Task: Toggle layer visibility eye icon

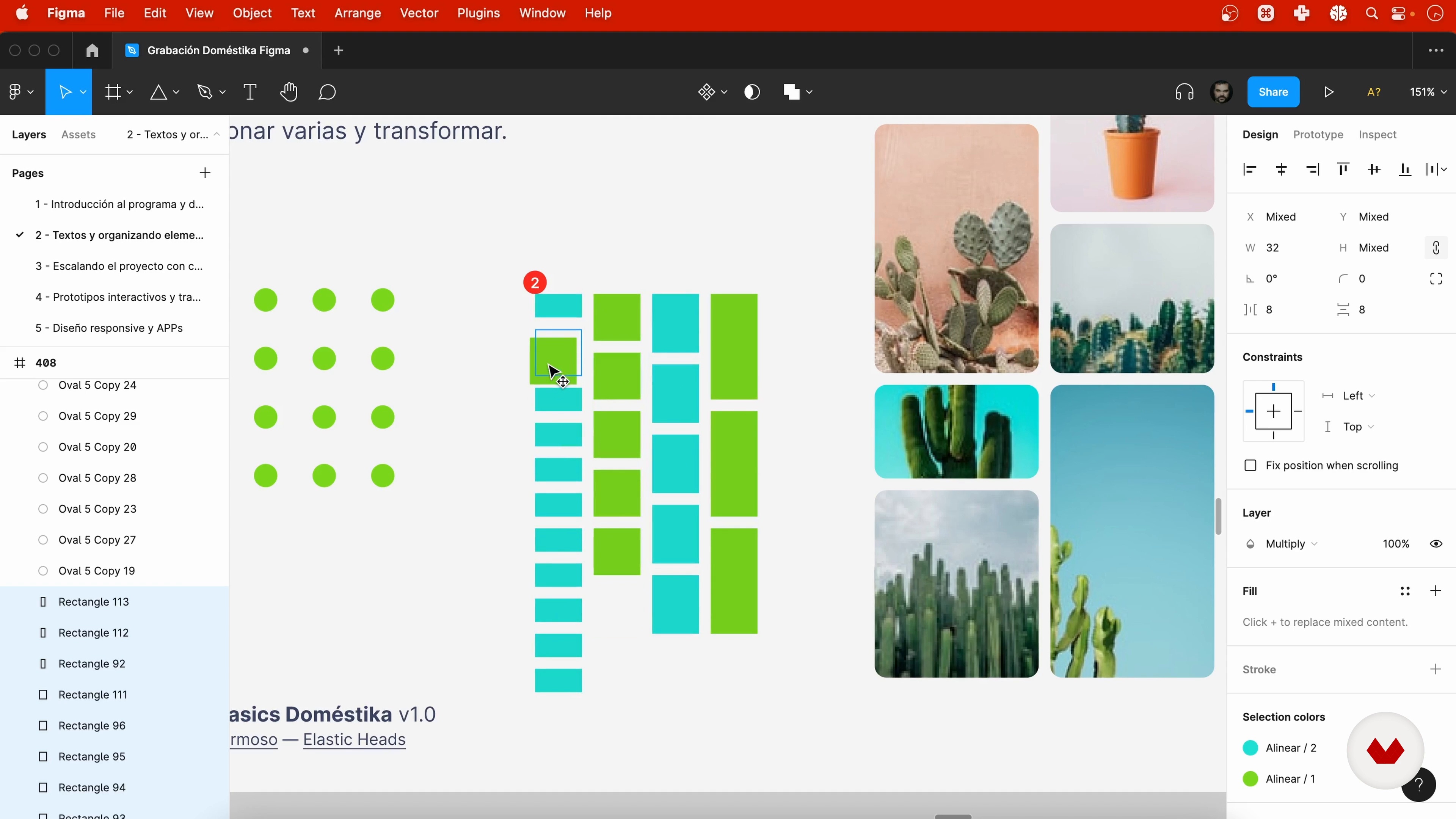Action: 1436,544
